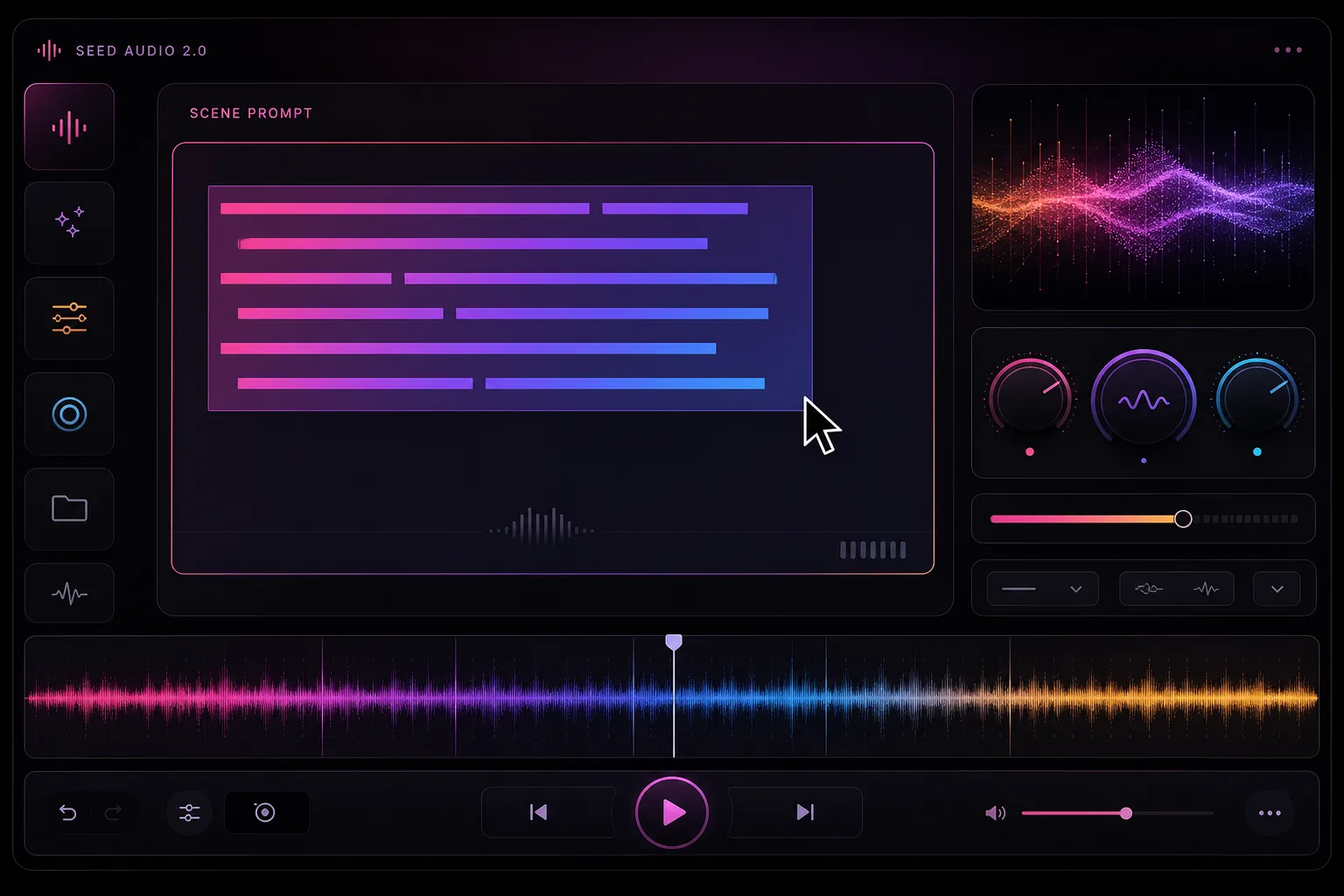Select the pulse line sidebar icon

click(x=69, y=594)
